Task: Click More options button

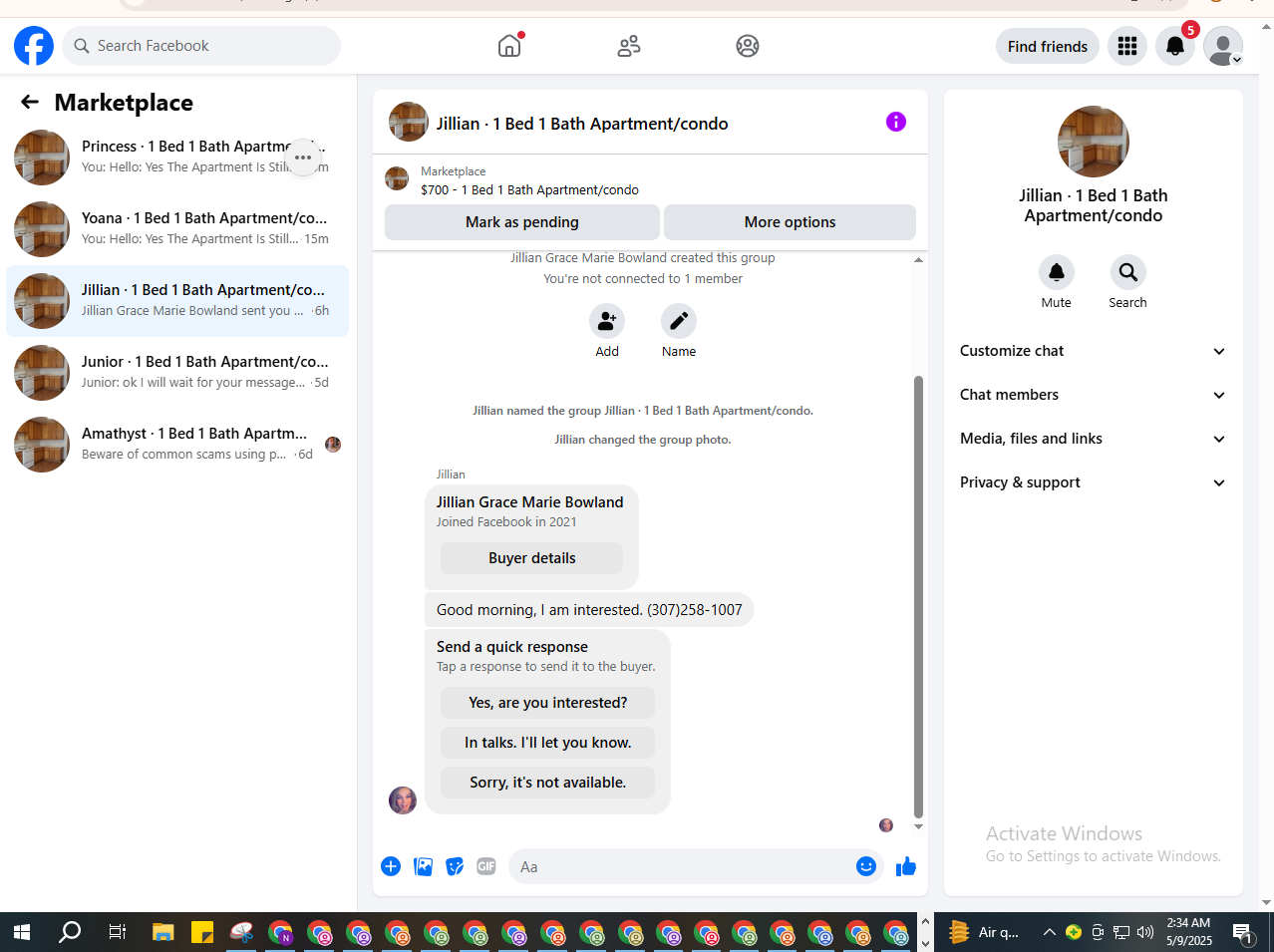Action: click(790, 222)
